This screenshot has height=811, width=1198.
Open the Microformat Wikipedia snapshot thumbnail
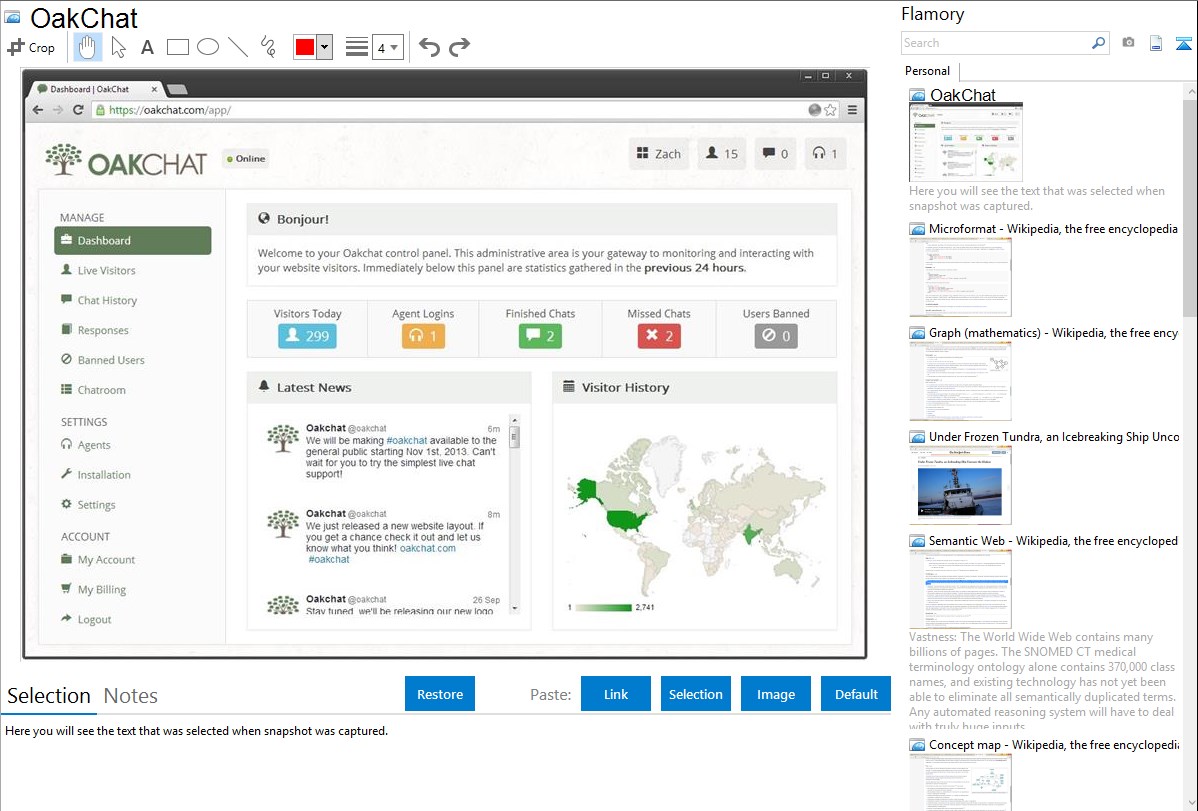(x=960, y=277)
